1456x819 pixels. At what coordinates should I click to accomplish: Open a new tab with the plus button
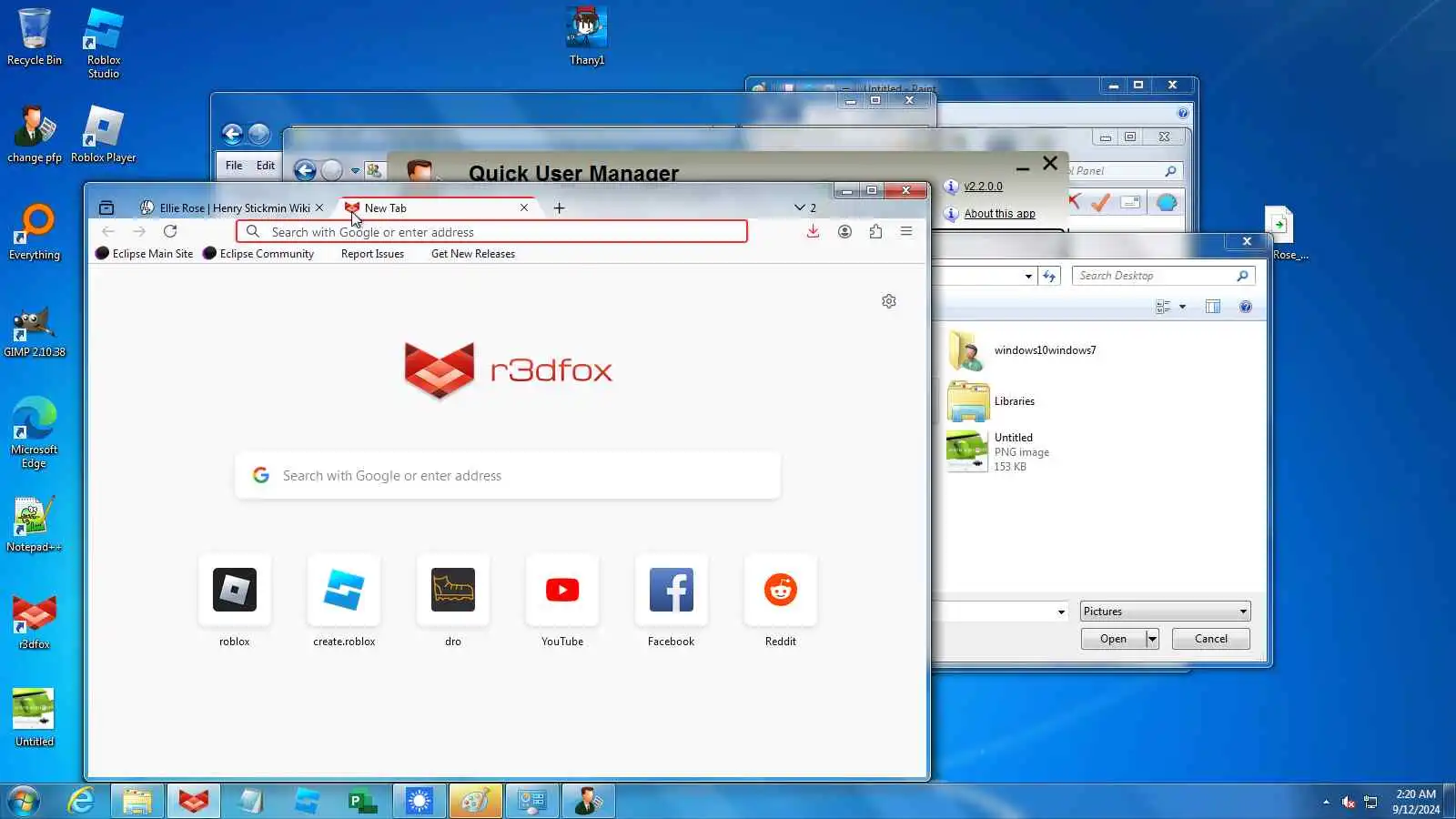[559, 208]
